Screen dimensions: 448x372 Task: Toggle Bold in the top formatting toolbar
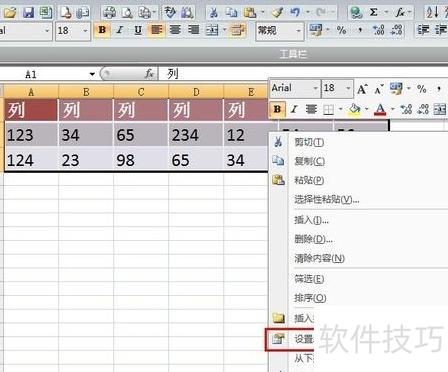coord(102,30)
